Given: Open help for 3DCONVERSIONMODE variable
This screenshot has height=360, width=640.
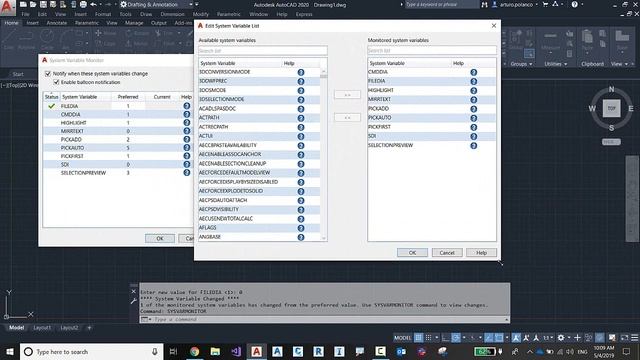Looking at the screenshot, I should pyautogui.click(x=301, y=72).
